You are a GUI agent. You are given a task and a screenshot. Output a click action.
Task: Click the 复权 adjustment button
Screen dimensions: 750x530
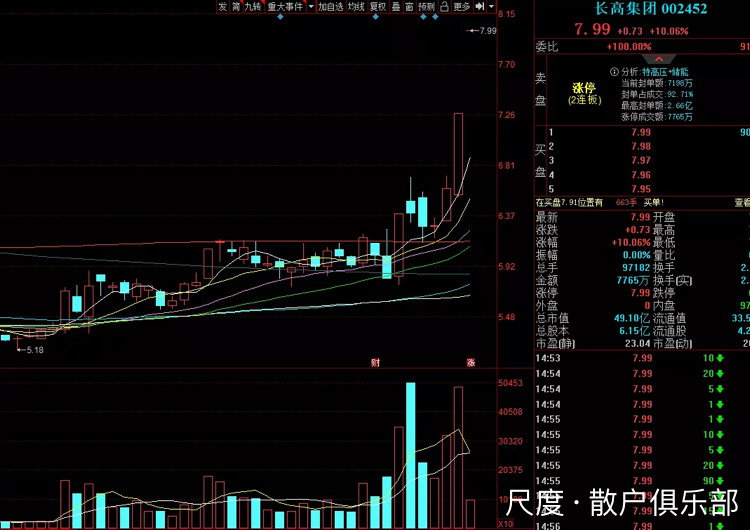tap(378, 6)
